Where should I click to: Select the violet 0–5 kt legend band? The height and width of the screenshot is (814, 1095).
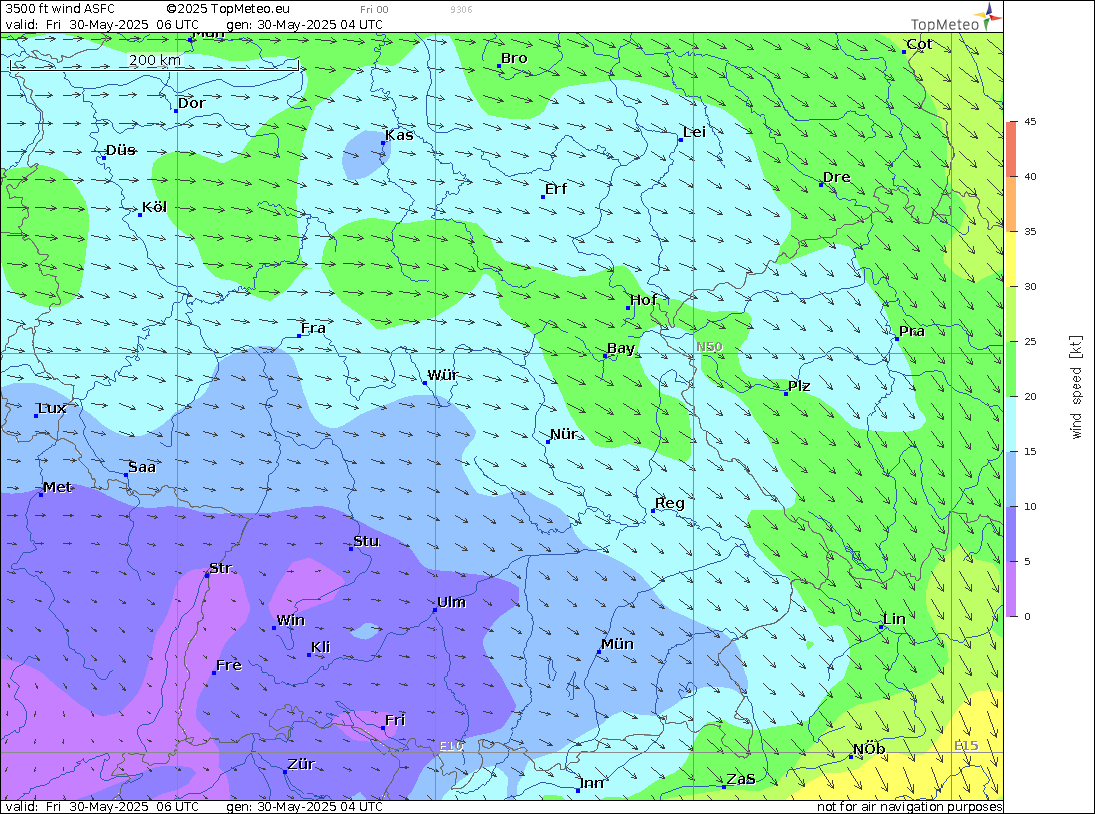[1012, 589]
